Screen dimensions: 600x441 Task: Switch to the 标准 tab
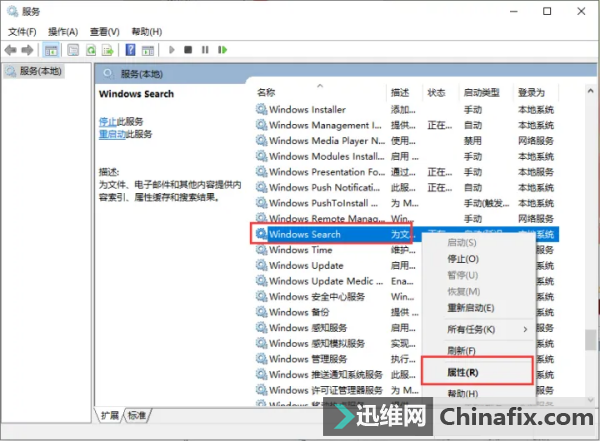(x=137, y=415)
